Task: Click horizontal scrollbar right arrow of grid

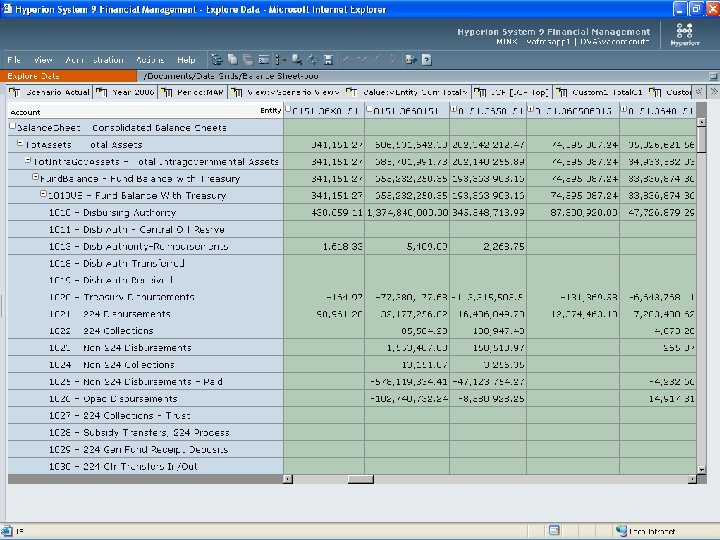Action: coord(692,479)
